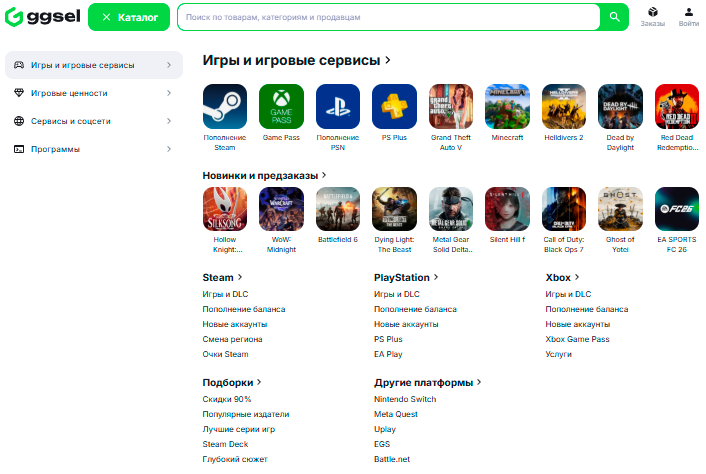
Task: Open the Nintendo Switch link
Action: tap(405, 399)
